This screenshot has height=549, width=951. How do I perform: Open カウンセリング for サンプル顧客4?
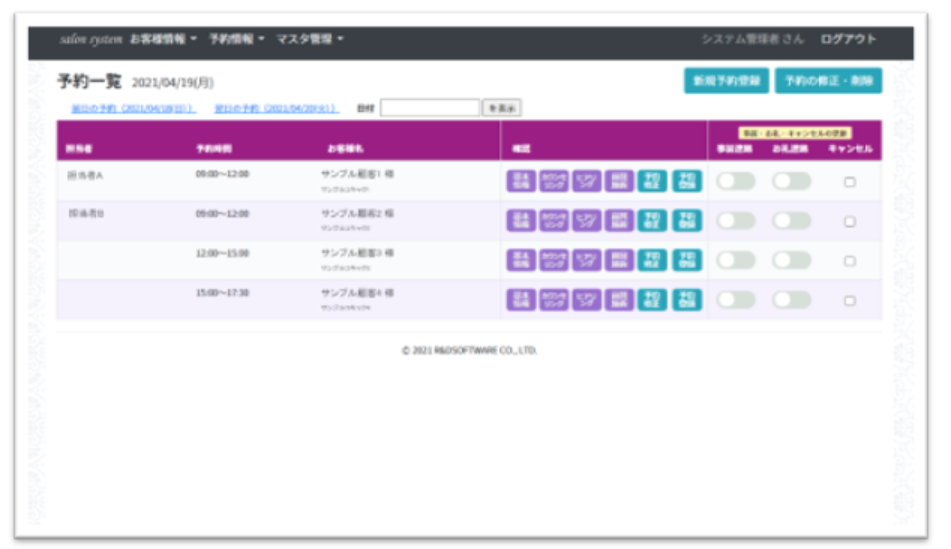coord(554,300)
